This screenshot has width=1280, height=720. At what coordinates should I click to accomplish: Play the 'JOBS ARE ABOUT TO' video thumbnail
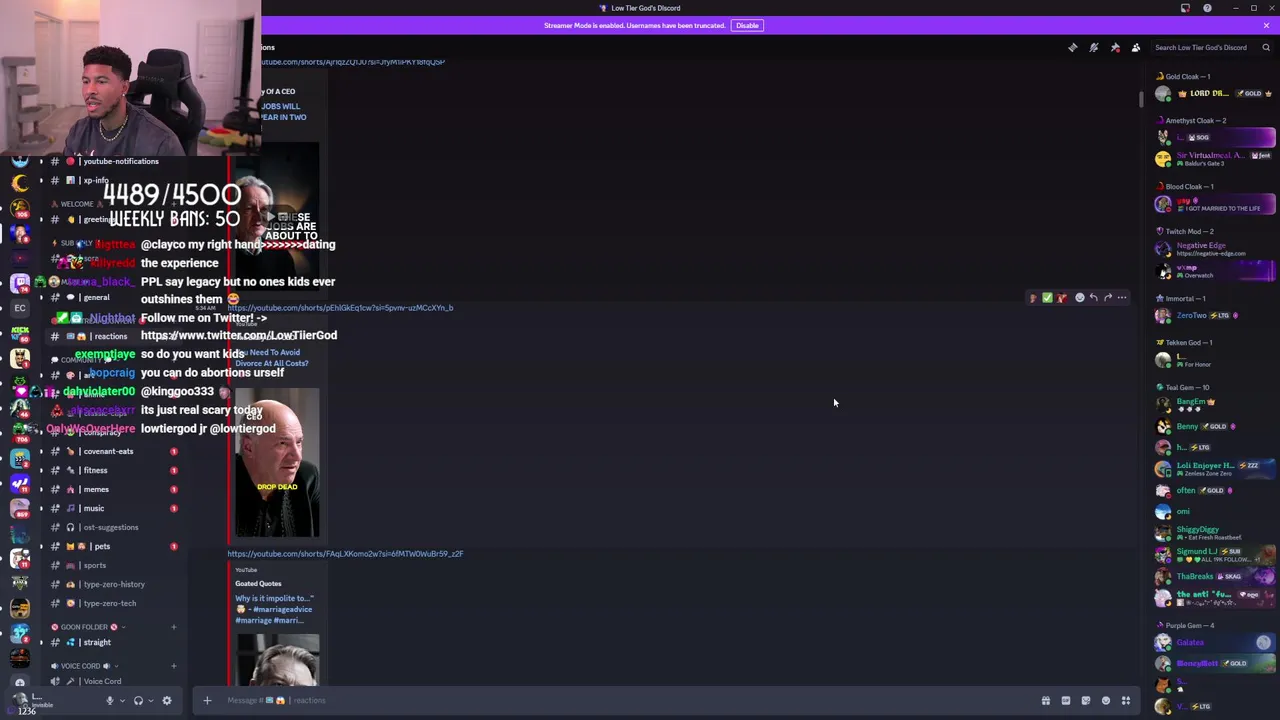tap(277, 215)
